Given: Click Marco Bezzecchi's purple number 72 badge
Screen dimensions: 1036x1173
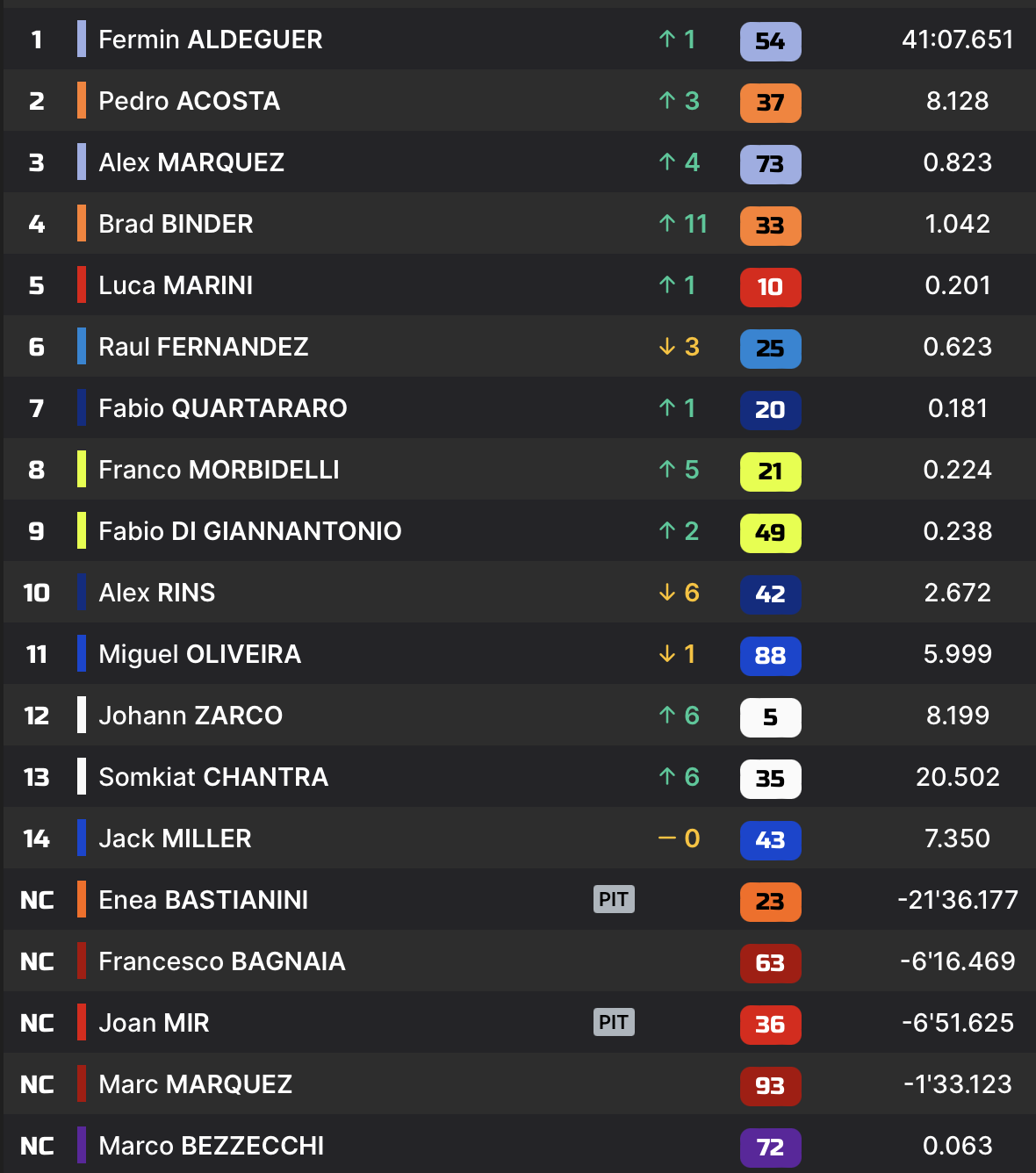Looking at the screenshot, I should tap(770, 1148).
